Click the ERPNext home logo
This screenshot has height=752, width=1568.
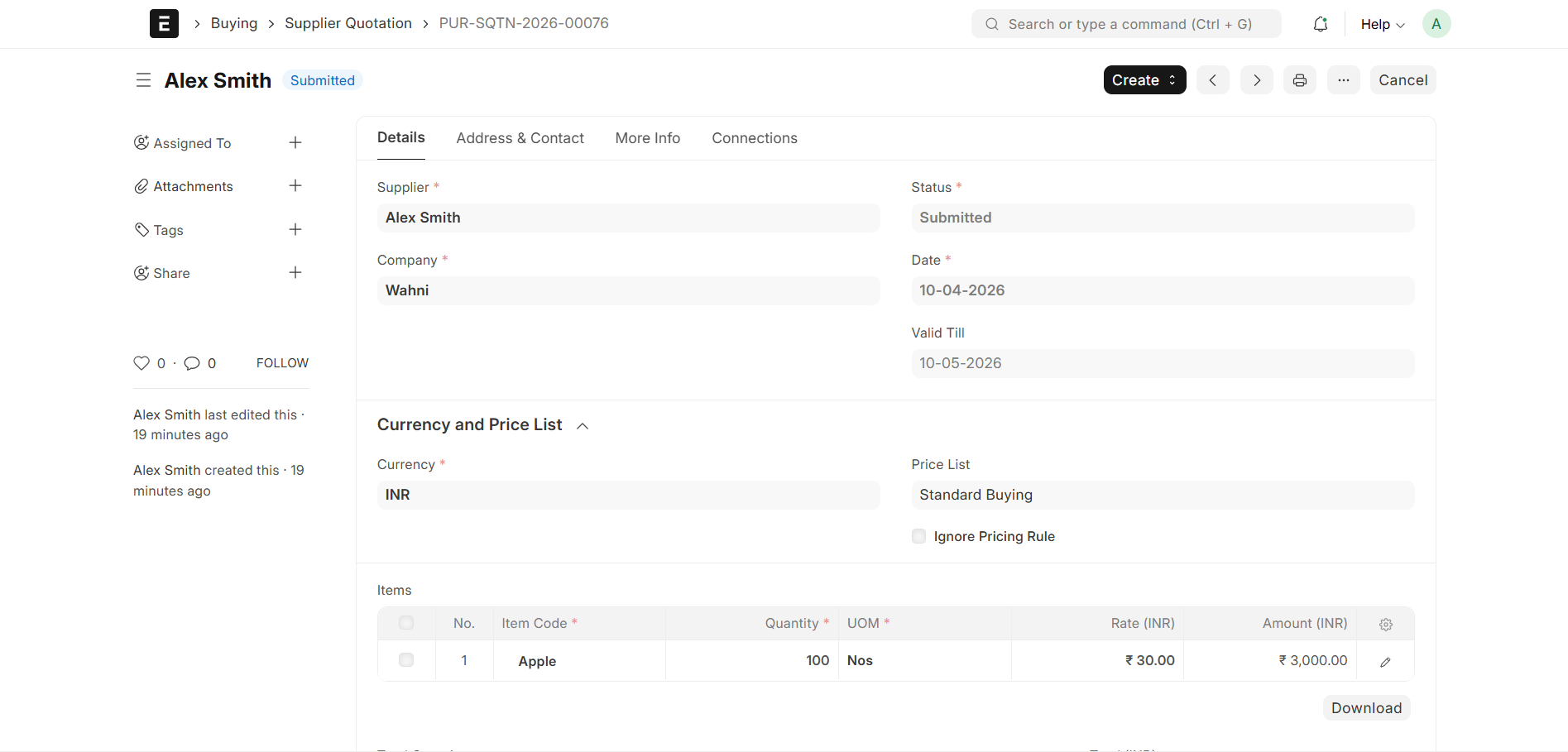[x=164, y=23]
